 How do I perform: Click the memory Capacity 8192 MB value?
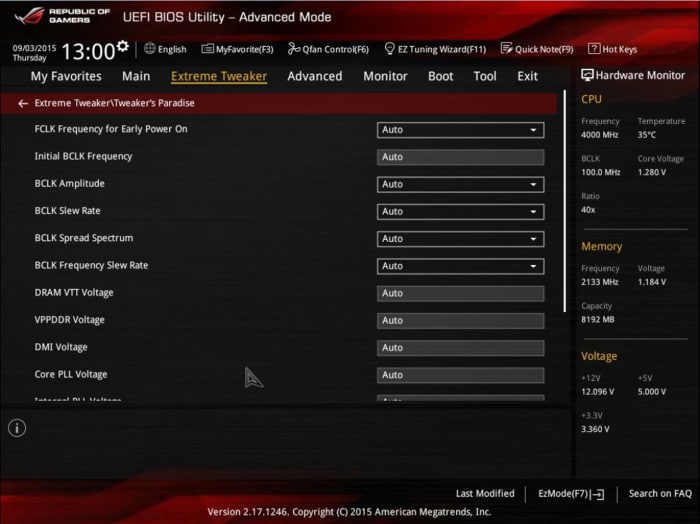pos(598,320)
